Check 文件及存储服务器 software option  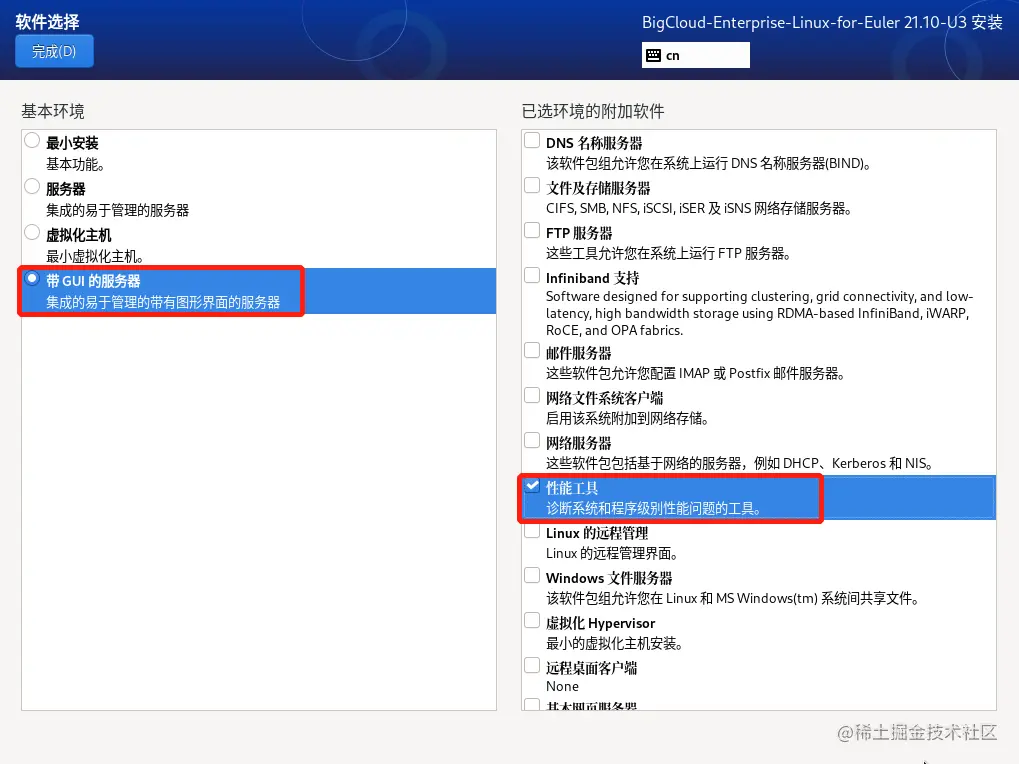tap(531, 185)
